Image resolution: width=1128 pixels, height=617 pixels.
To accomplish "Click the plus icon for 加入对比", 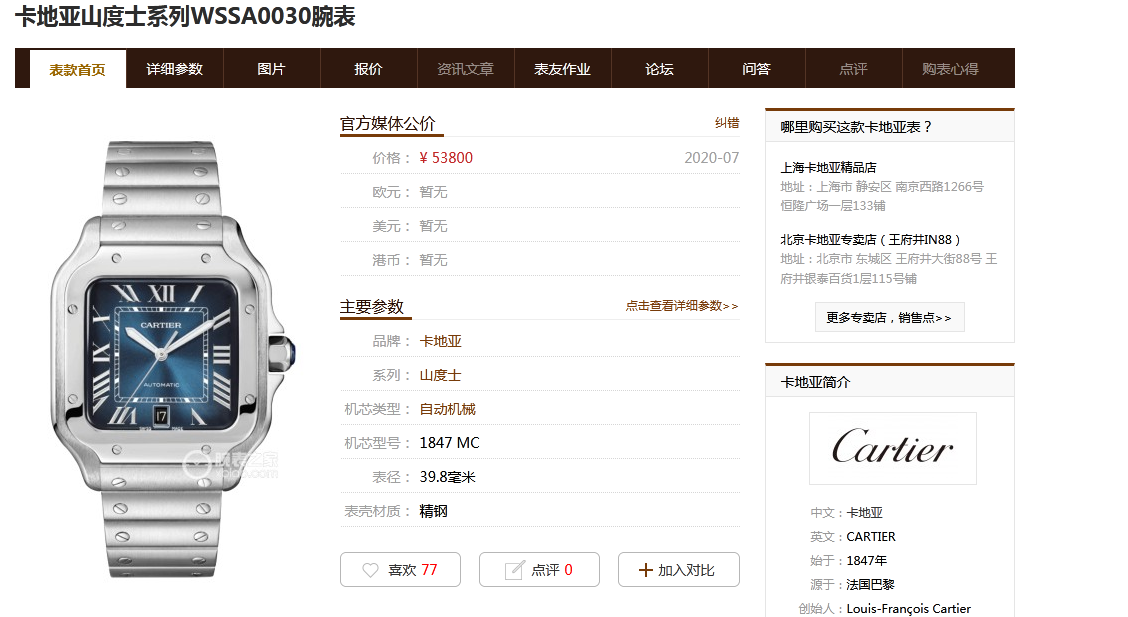I will (645, 570).
